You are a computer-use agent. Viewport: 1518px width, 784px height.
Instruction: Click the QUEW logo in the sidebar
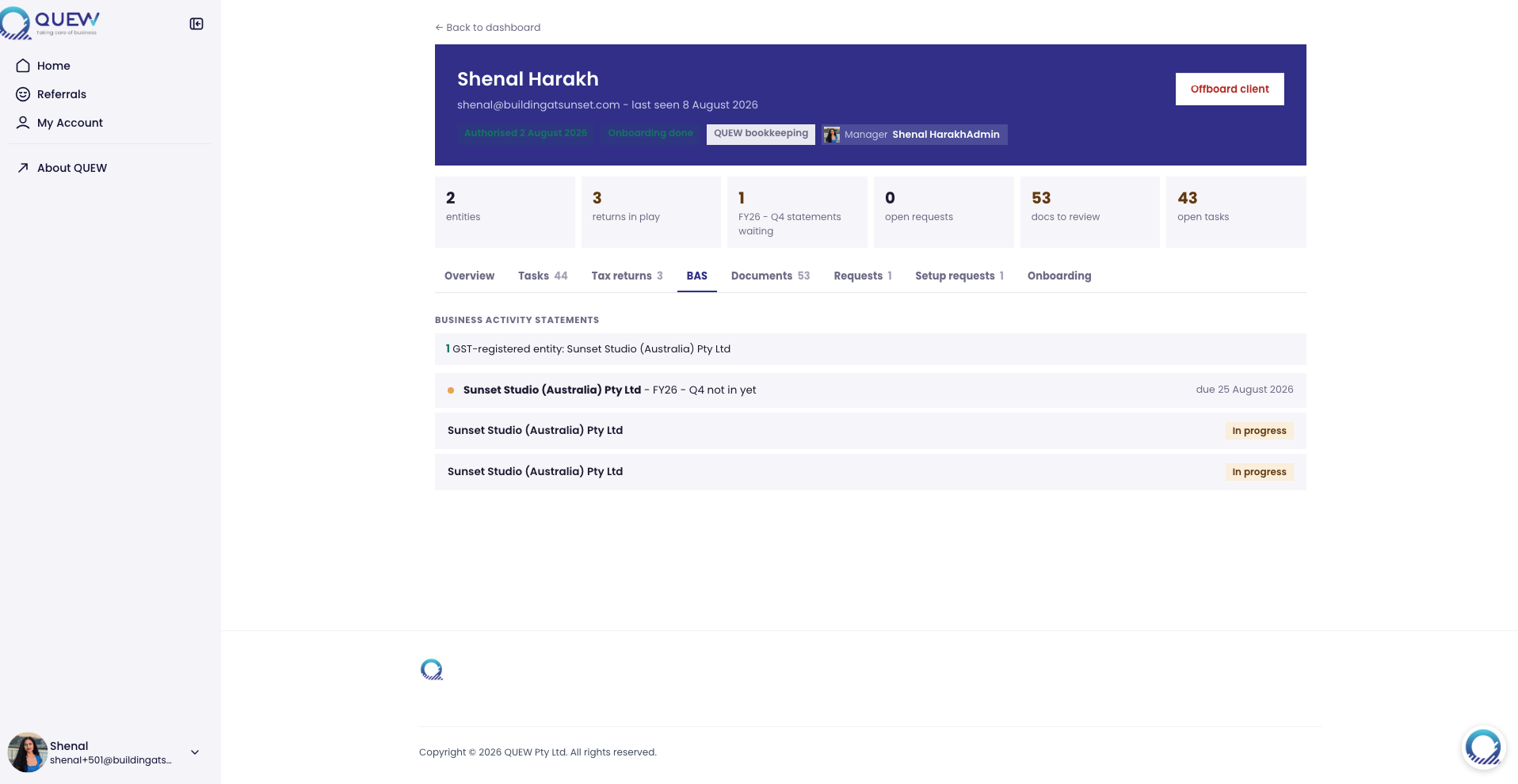(x=51, y=23)
